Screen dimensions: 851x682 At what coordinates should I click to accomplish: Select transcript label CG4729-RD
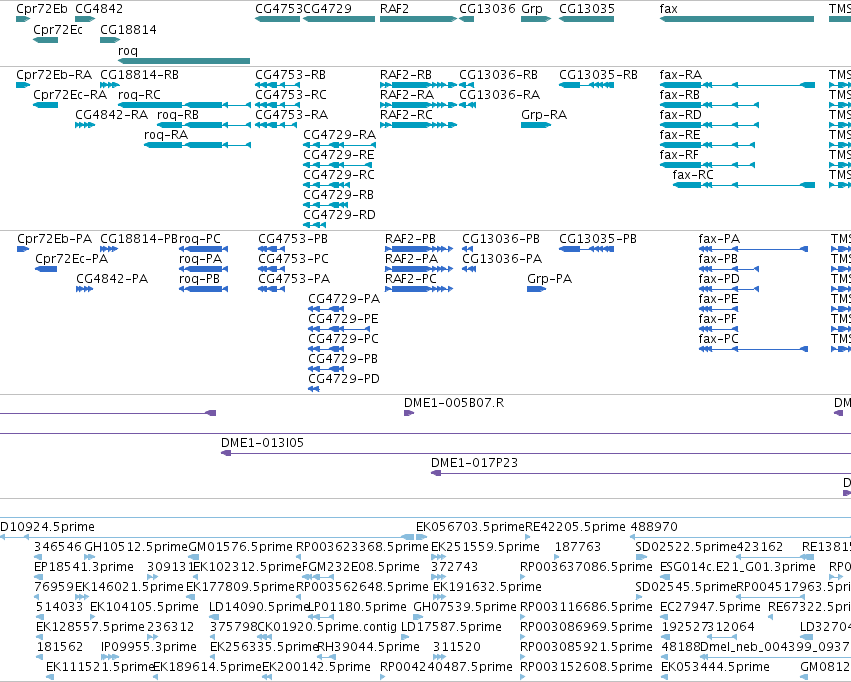(339, 215)
